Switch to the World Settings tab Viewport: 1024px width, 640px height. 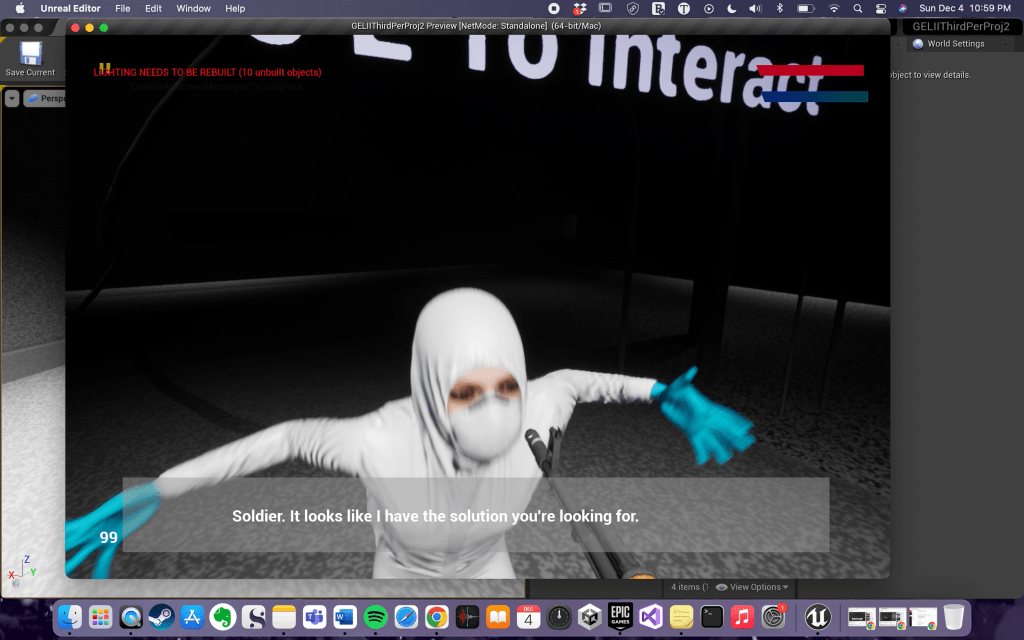click(x=954, y=44)
